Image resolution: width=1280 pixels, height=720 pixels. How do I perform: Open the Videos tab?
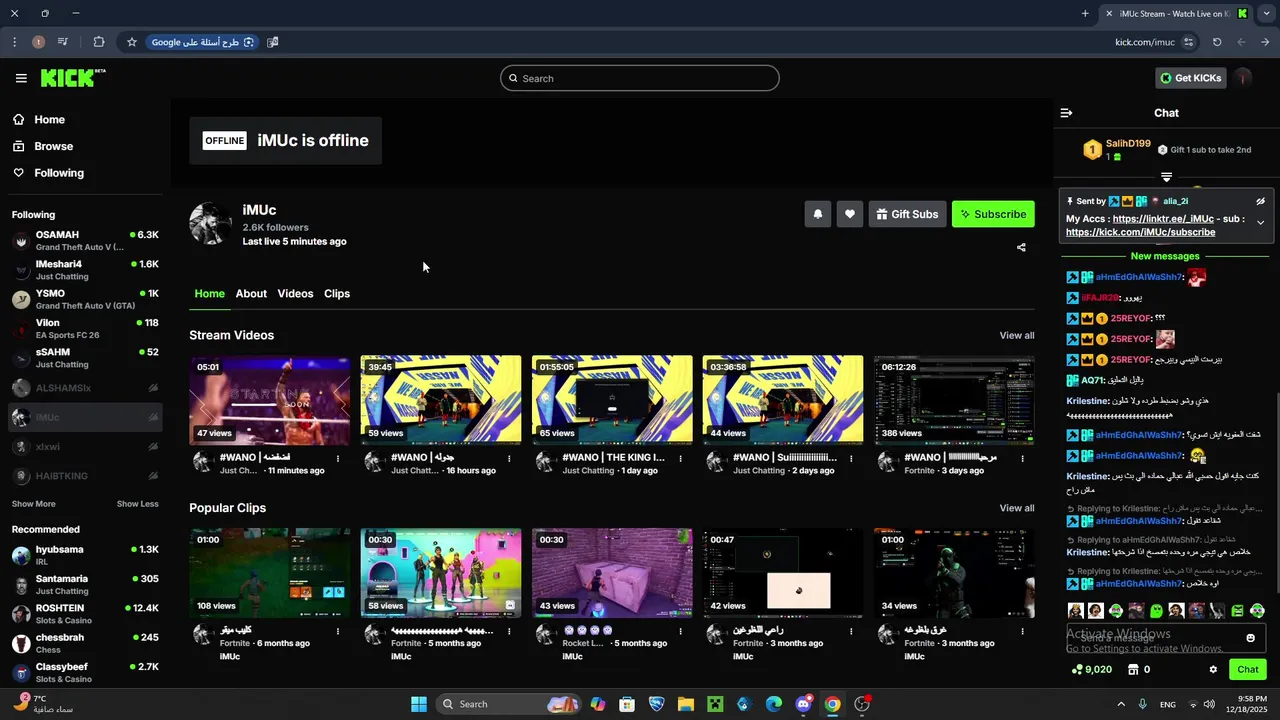pos(295,294)
